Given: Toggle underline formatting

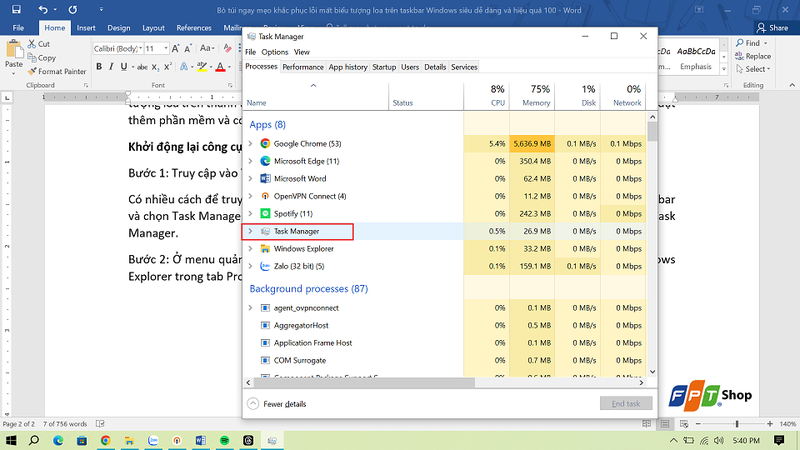Looking at the screenshot, I should pyautogui.click(x=123, y=67).
